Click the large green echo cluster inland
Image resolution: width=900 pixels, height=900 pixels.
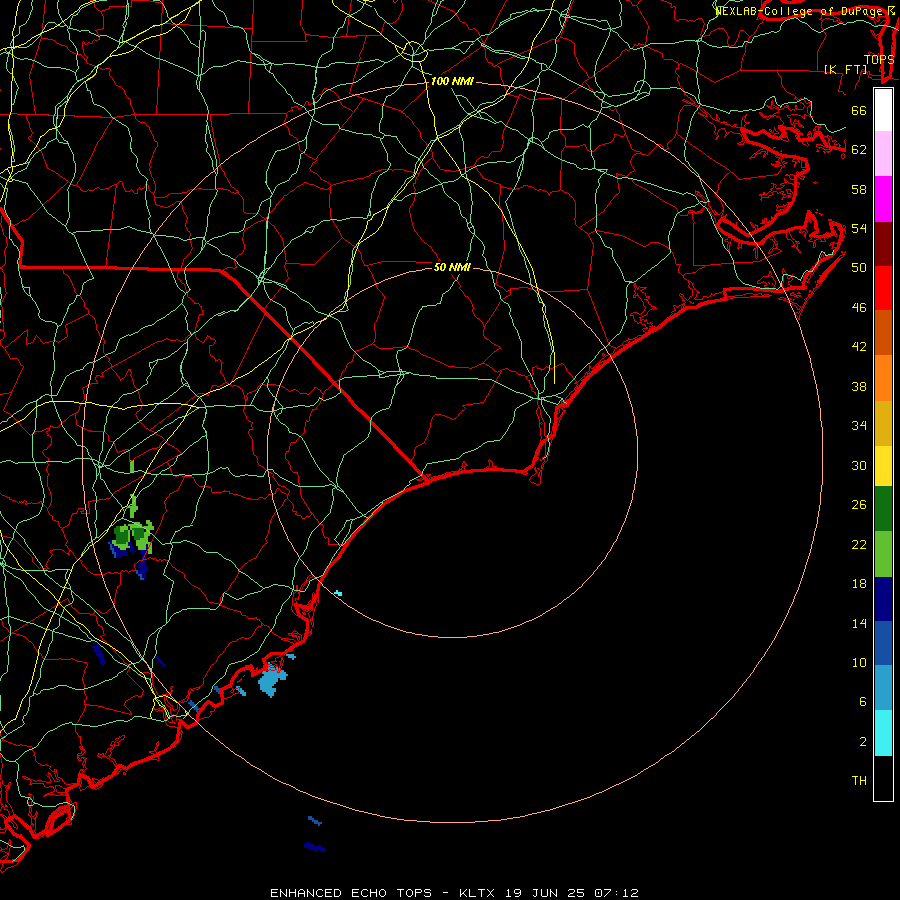[133, 536]
